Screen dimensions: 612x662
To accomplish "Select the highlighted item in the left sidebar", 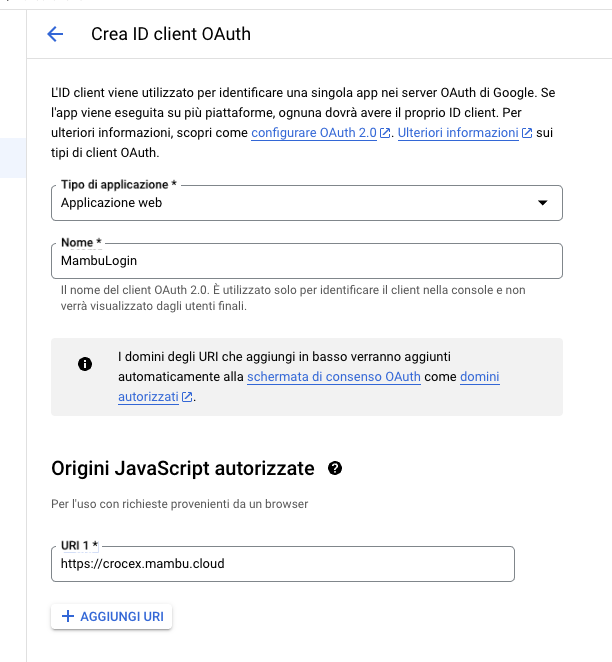I will pos(13,158).
